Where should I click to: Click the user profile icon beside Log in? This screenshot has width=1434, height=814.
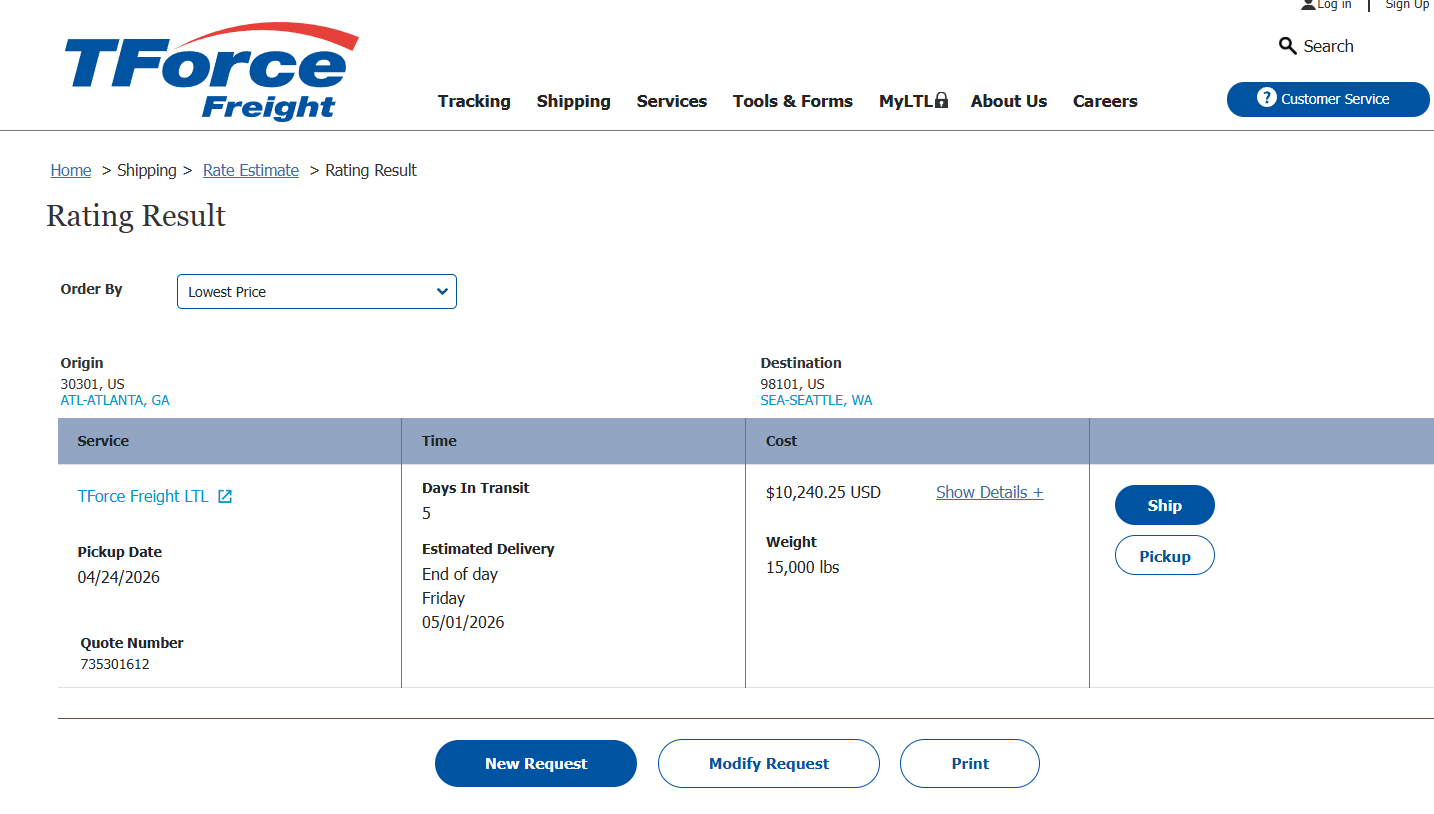click(x=1308, y=5)
